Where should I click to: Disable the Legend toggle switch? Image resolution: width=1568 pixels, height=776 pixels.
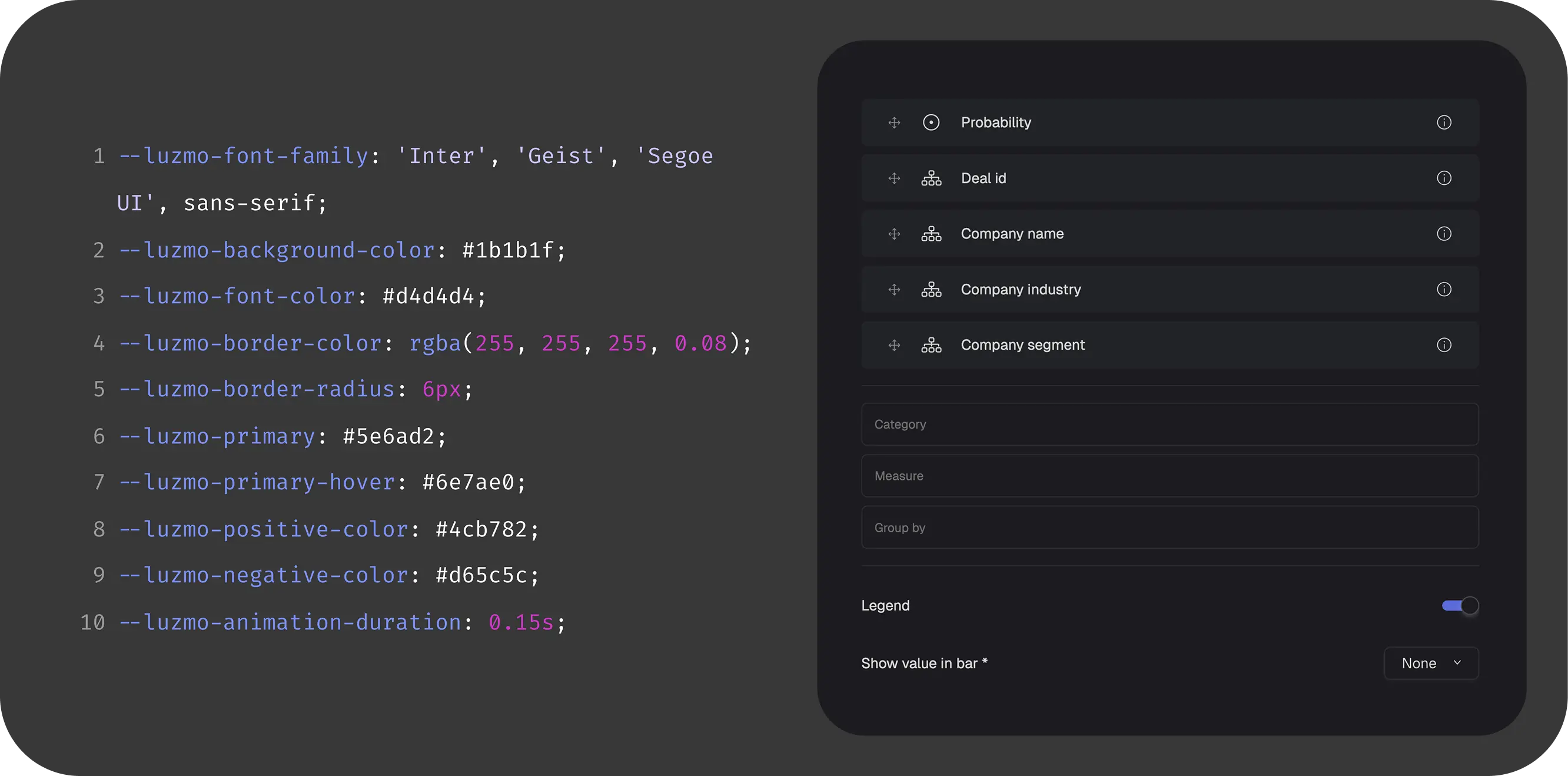tap(1460, 605)
